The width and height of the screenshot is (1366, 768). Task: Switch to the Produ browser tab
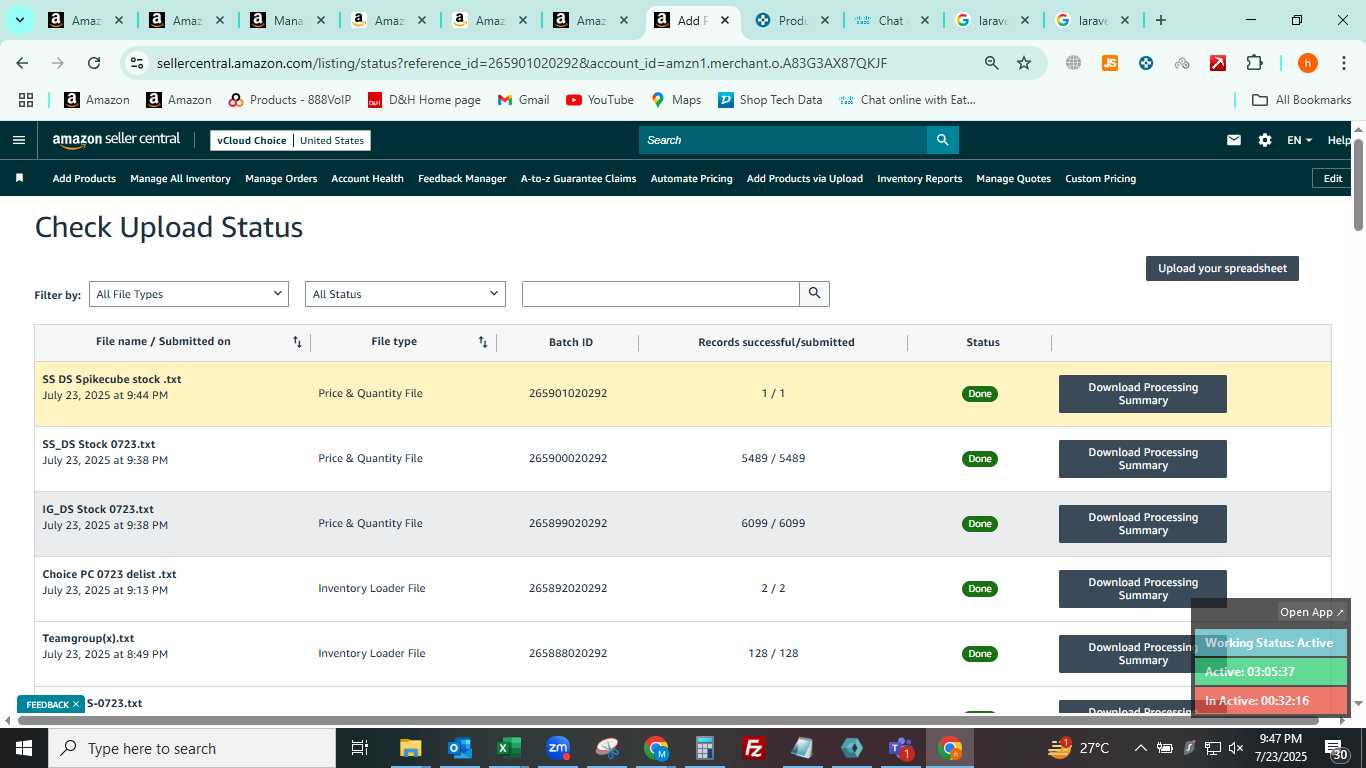tap(792, 20)
